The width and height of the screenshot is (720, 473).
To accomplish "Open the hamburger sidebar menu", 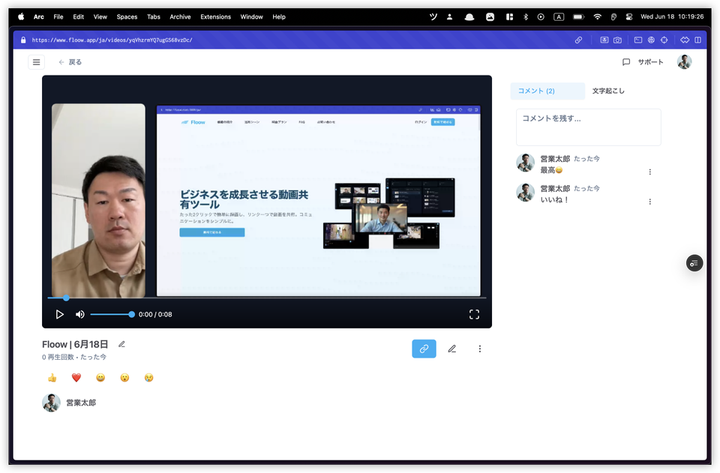I will click(x=37, y=62).
